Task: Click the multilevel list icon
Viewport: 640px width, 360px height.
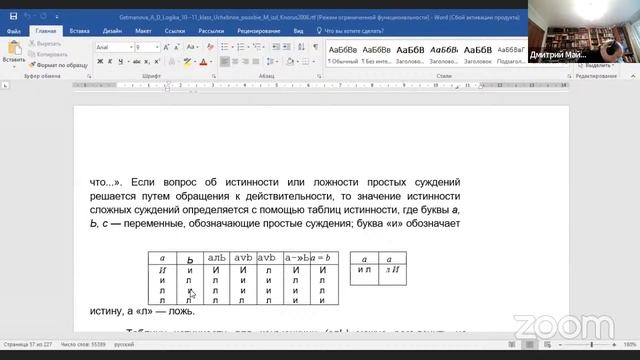Action: tap(257, 47)
